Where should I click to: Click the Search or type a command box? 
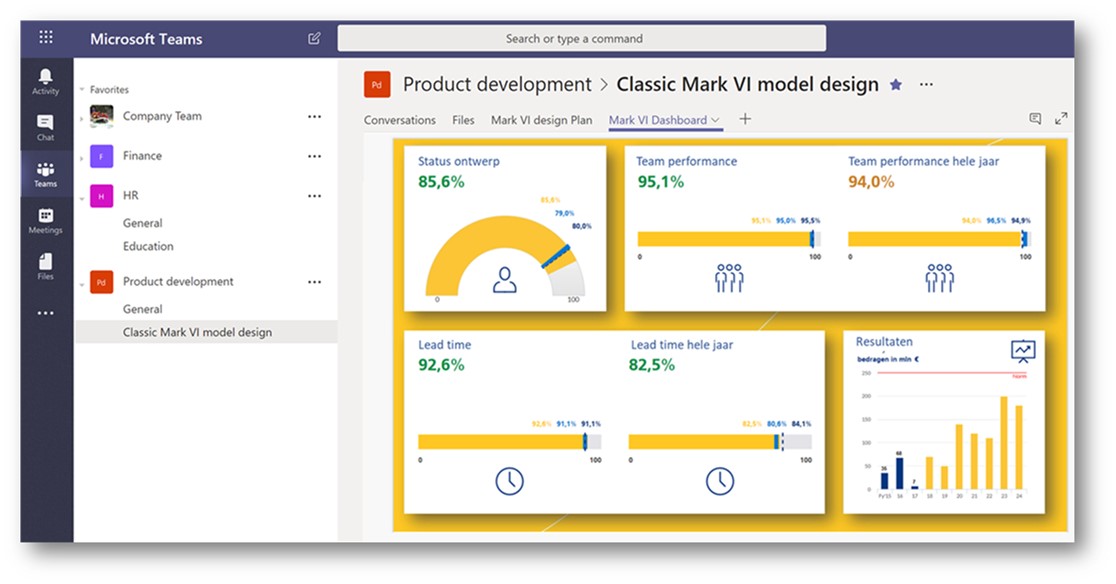[x=581, y=38]
